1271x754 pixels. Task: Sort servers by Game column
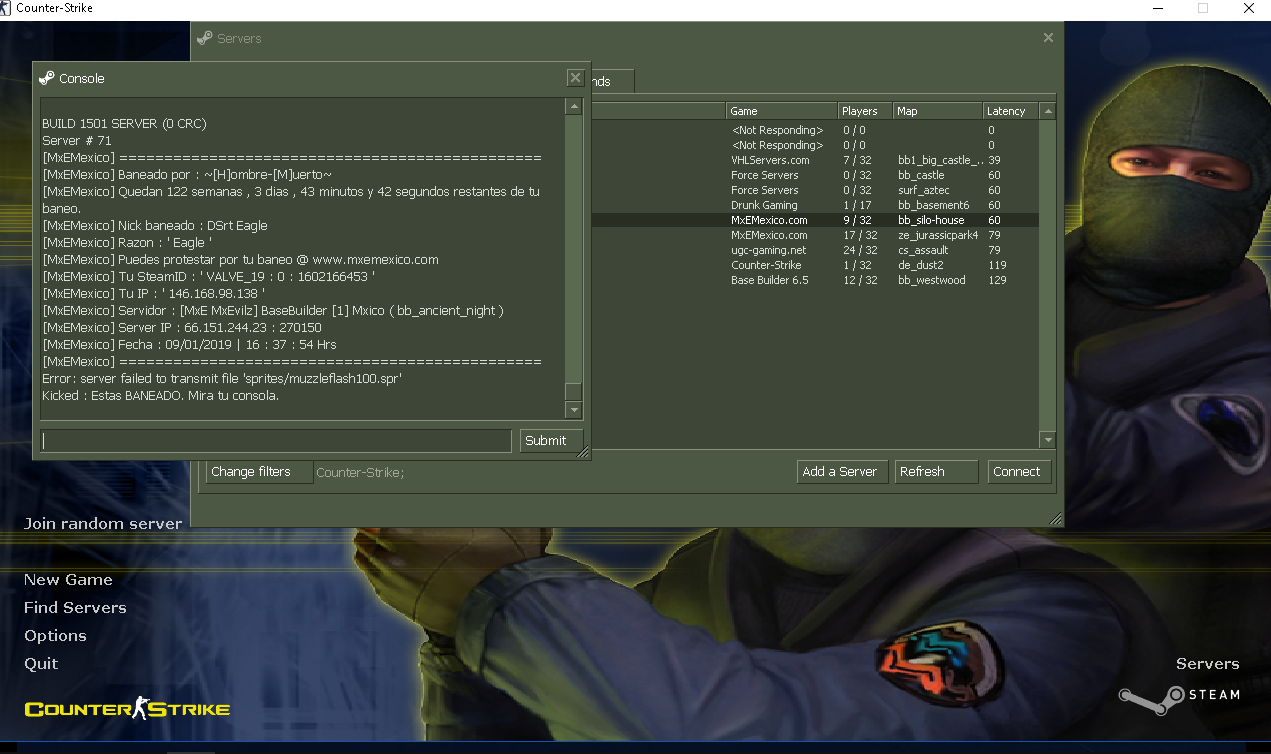pos(781,111)
